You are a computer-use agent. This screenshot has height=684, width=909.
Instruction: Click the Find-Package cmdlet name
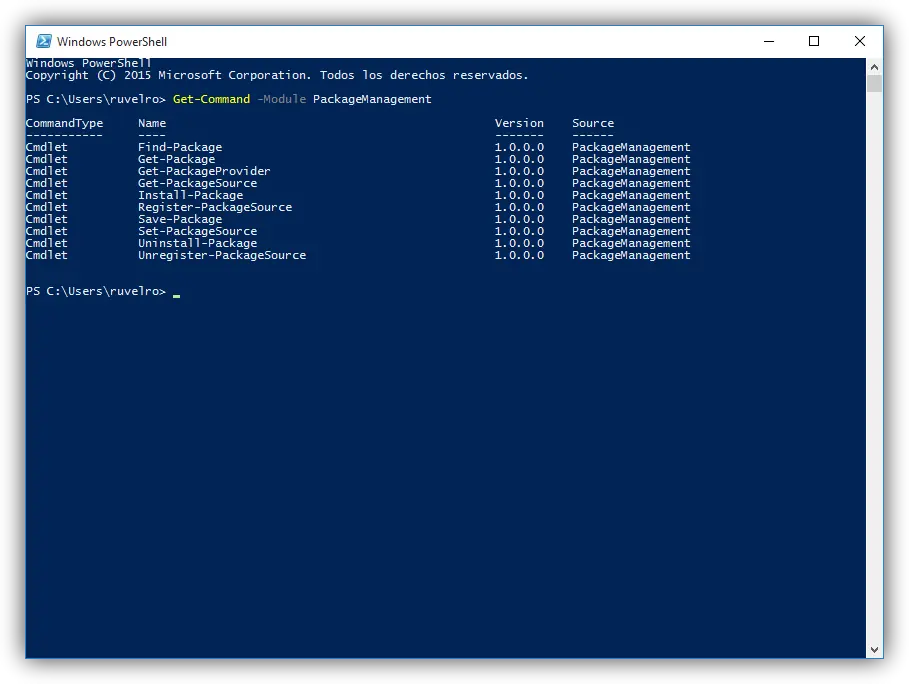tap(180, 147)
